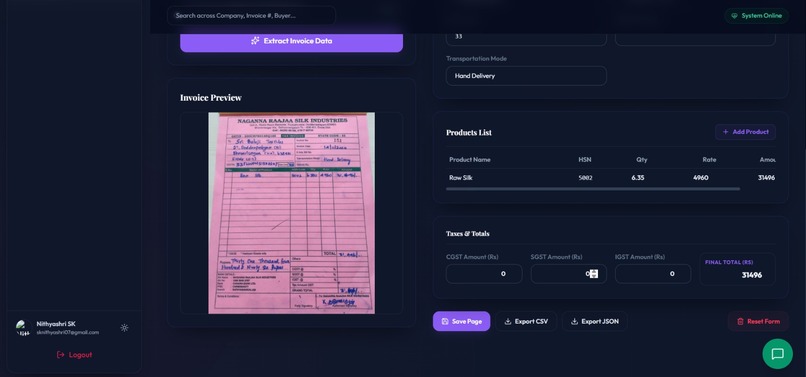The image size is (806, 377).
Task: Click the Products List heading
Action: click(469, 132)
